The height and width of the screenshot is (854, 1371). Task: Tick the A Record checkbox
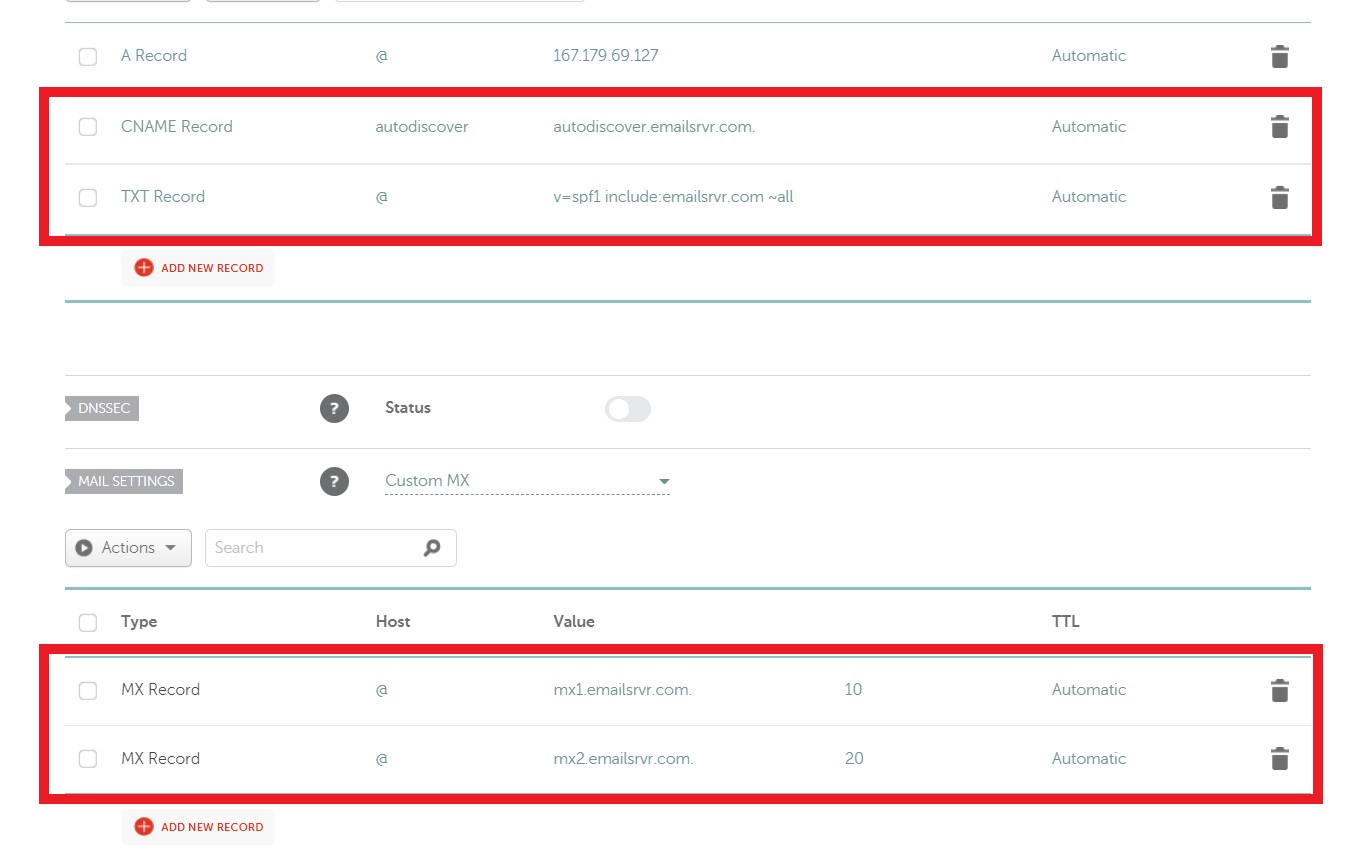pyautogui.click(x=88, y=56)
